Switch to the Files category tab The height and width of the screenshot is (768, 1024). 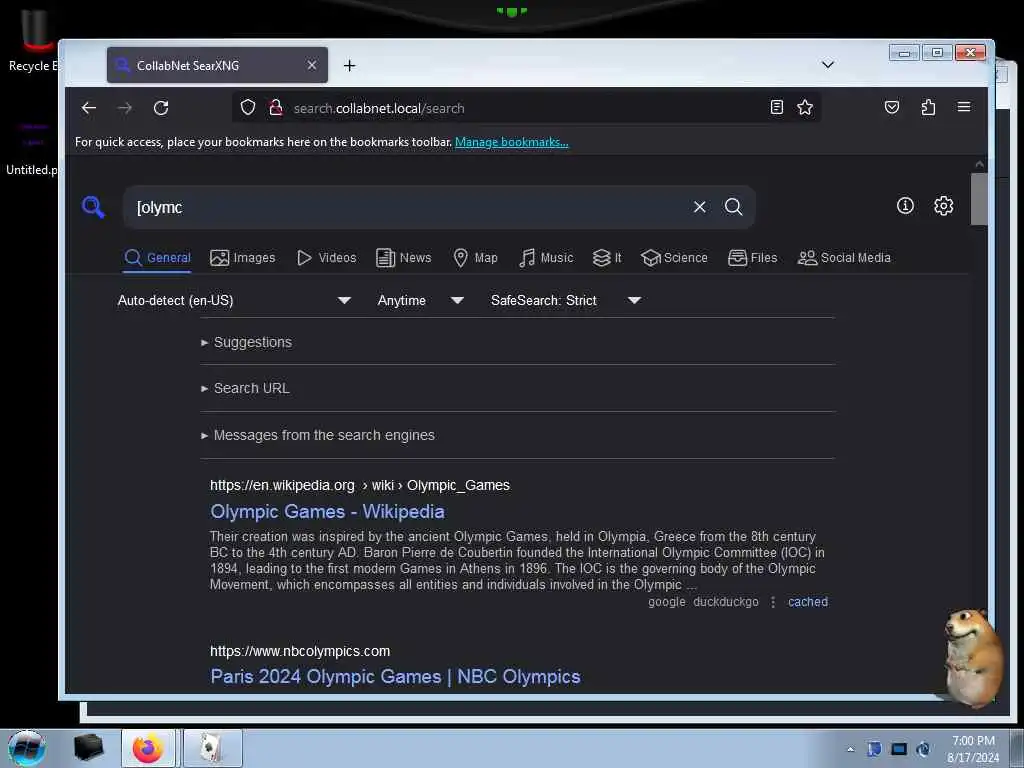pos(752,257)
